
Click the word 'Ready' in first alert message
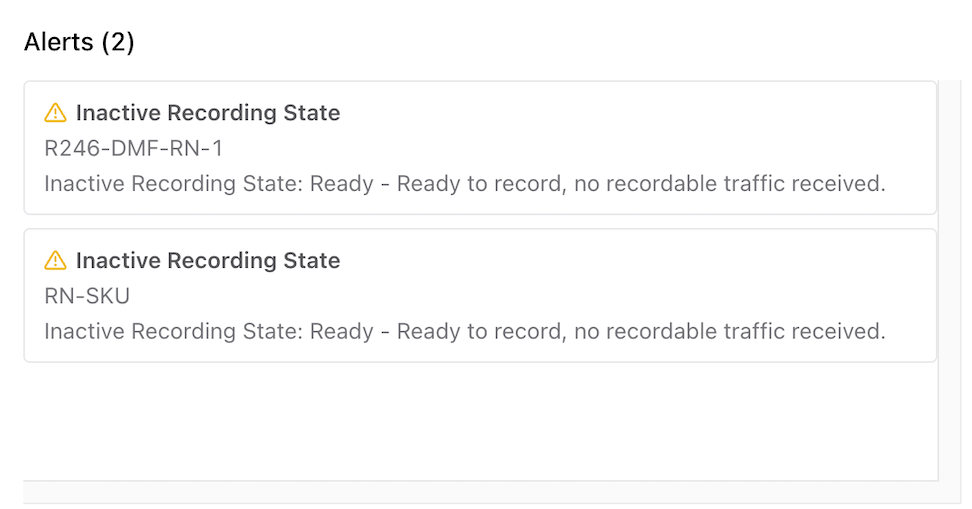pos(342,184)
